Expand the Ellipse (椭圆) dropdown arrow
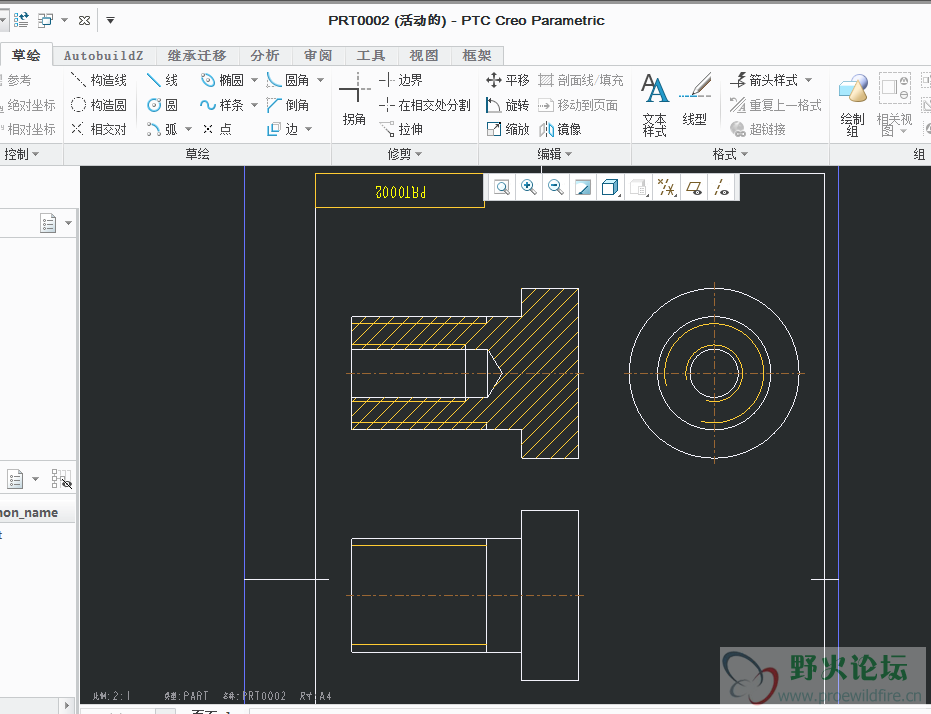The width and height of the screenshot is (931, 714). pyautogui.click(x=254, y=80)
